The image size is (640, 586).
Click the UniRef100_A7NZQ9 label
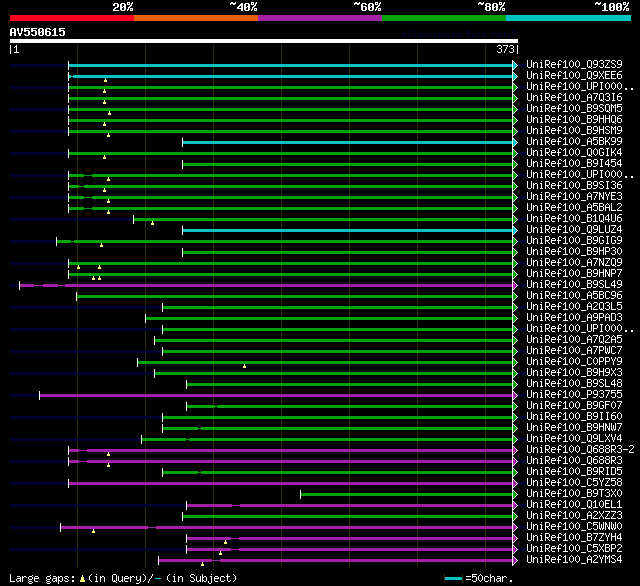(x=574, y=263)
